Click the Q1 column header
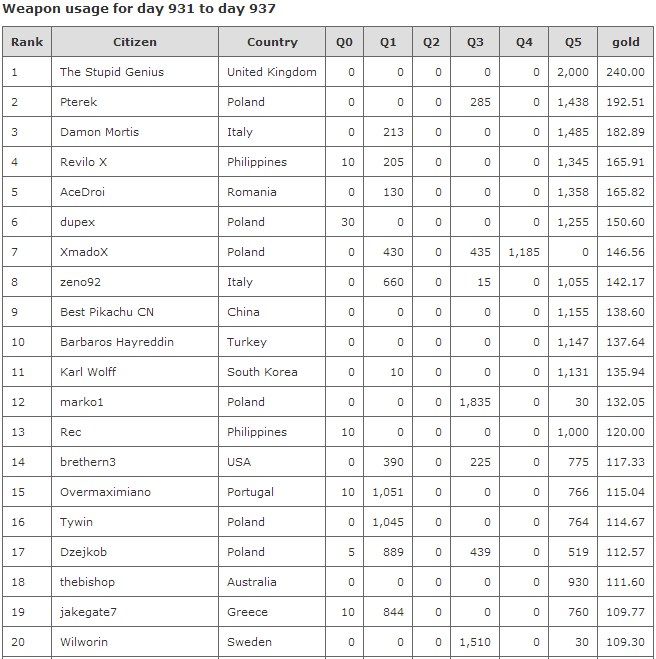656x659 pixels. [x=388, y=42]
